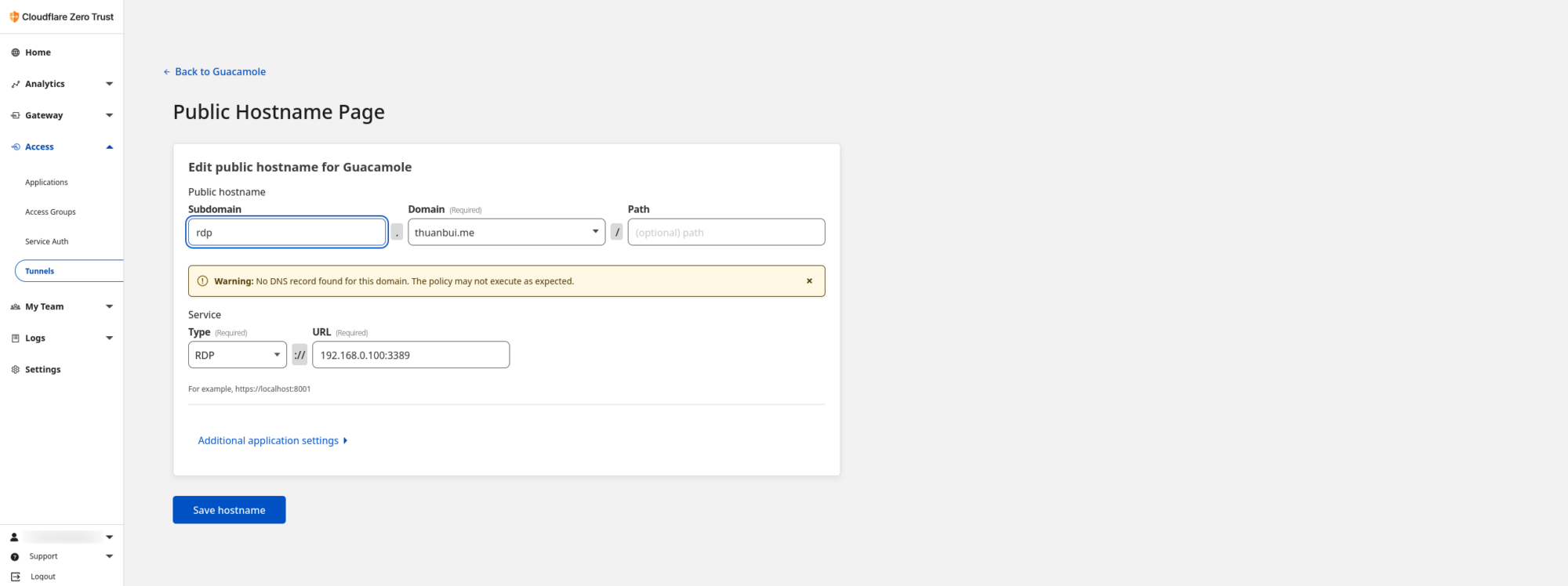Click the Logout icon
This screenshot has width=1568, height=586.
click(15, 577)
